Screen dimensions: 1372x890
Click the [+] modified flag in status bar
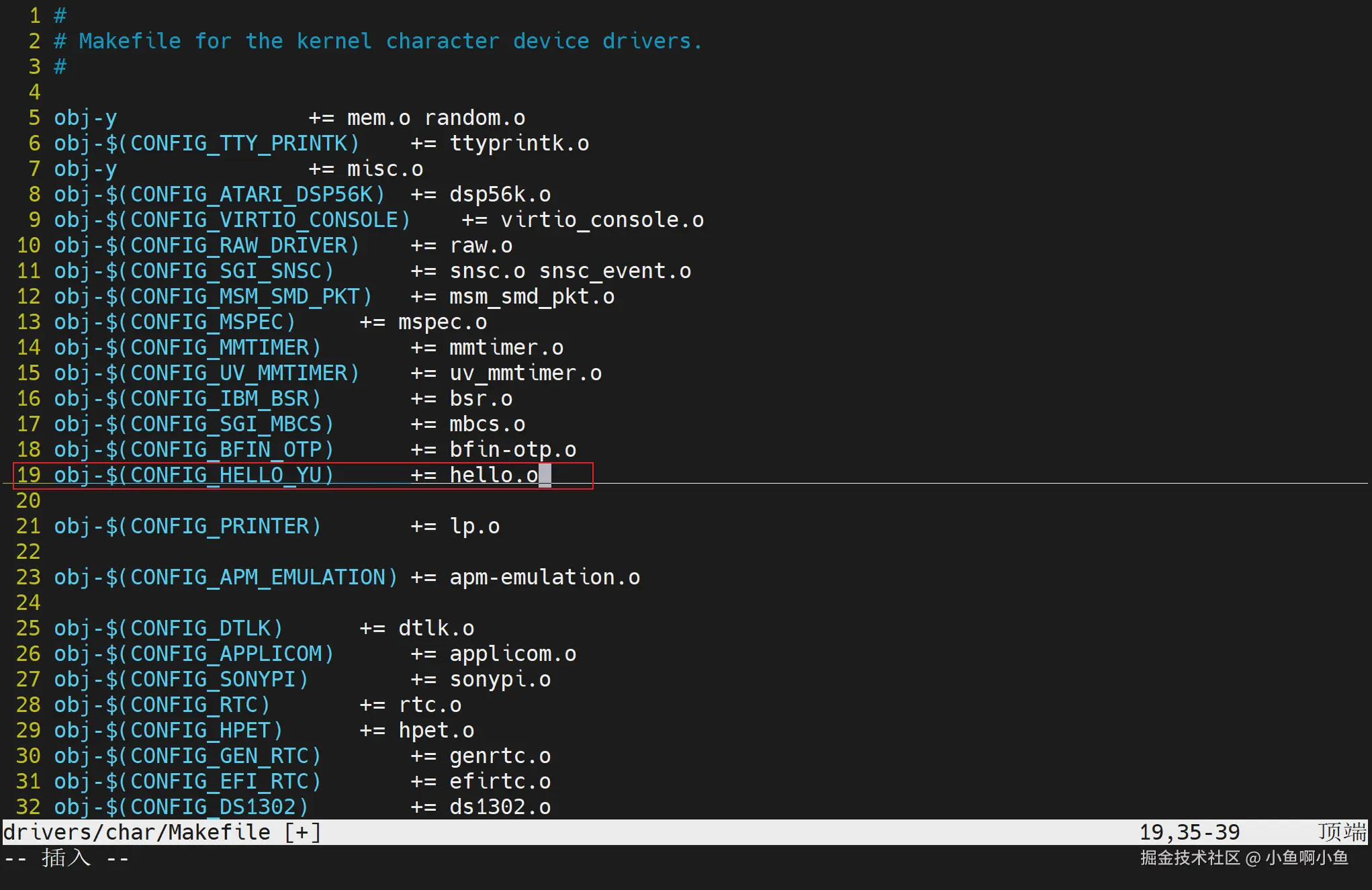(x=302, y=832)
